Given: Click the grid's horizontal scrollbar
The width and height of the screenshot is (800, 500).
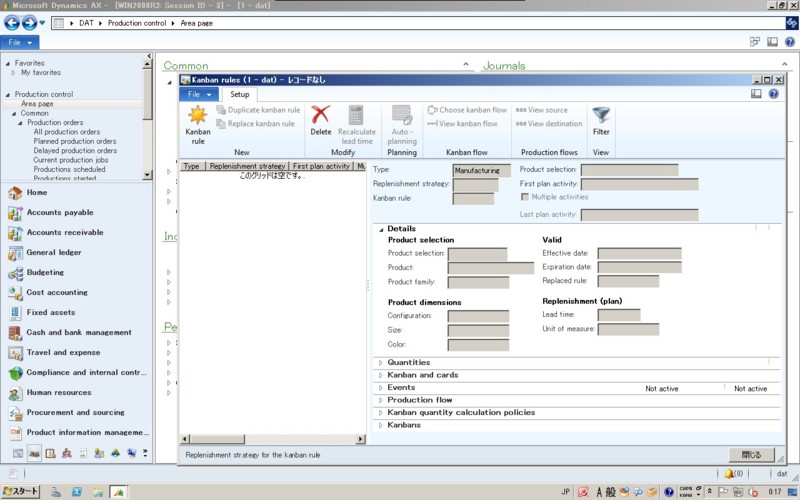Looking at the screenshot, I should 272,439.
